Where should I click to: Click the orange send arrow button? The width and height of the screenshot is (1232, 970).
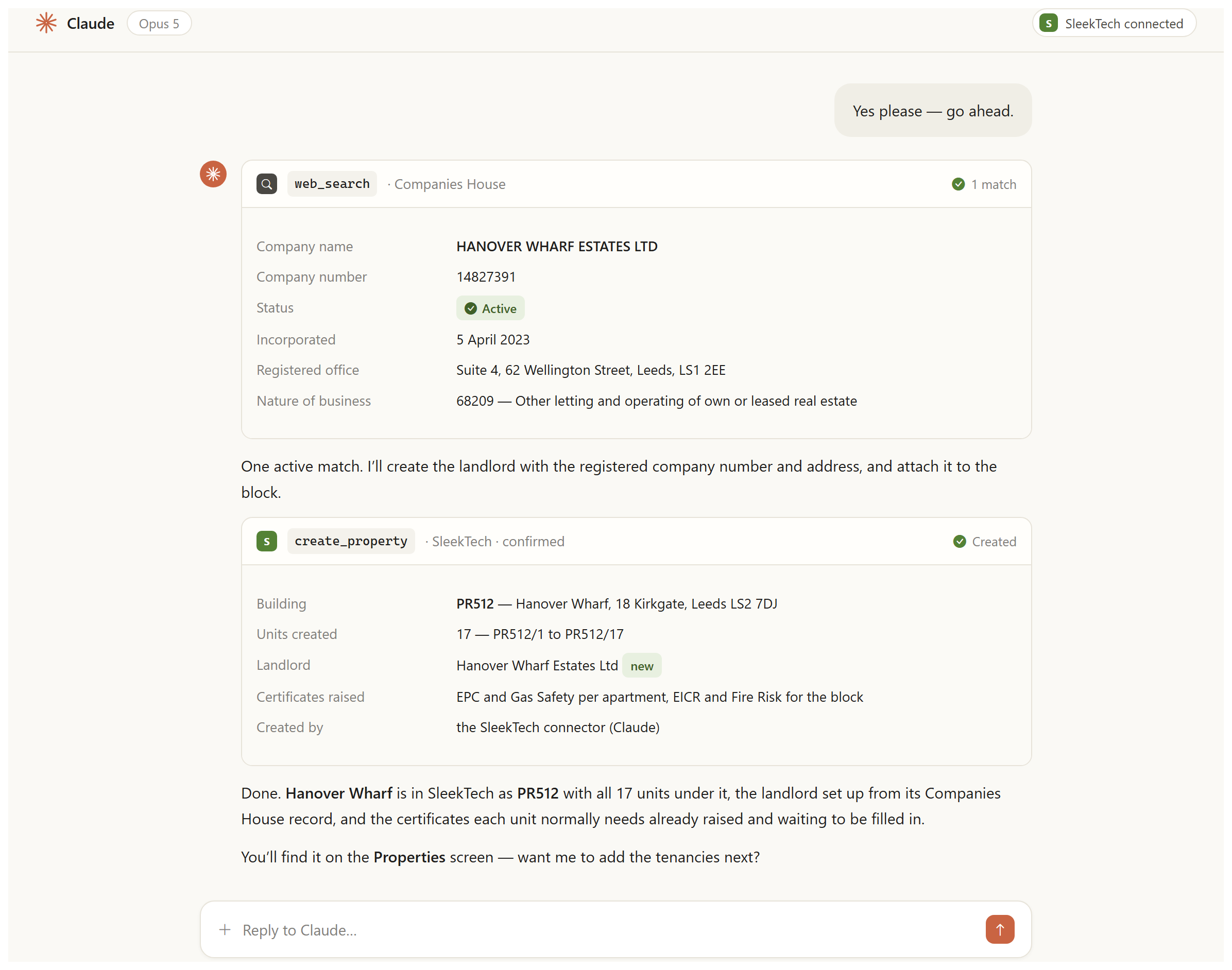coord(1000,930)
